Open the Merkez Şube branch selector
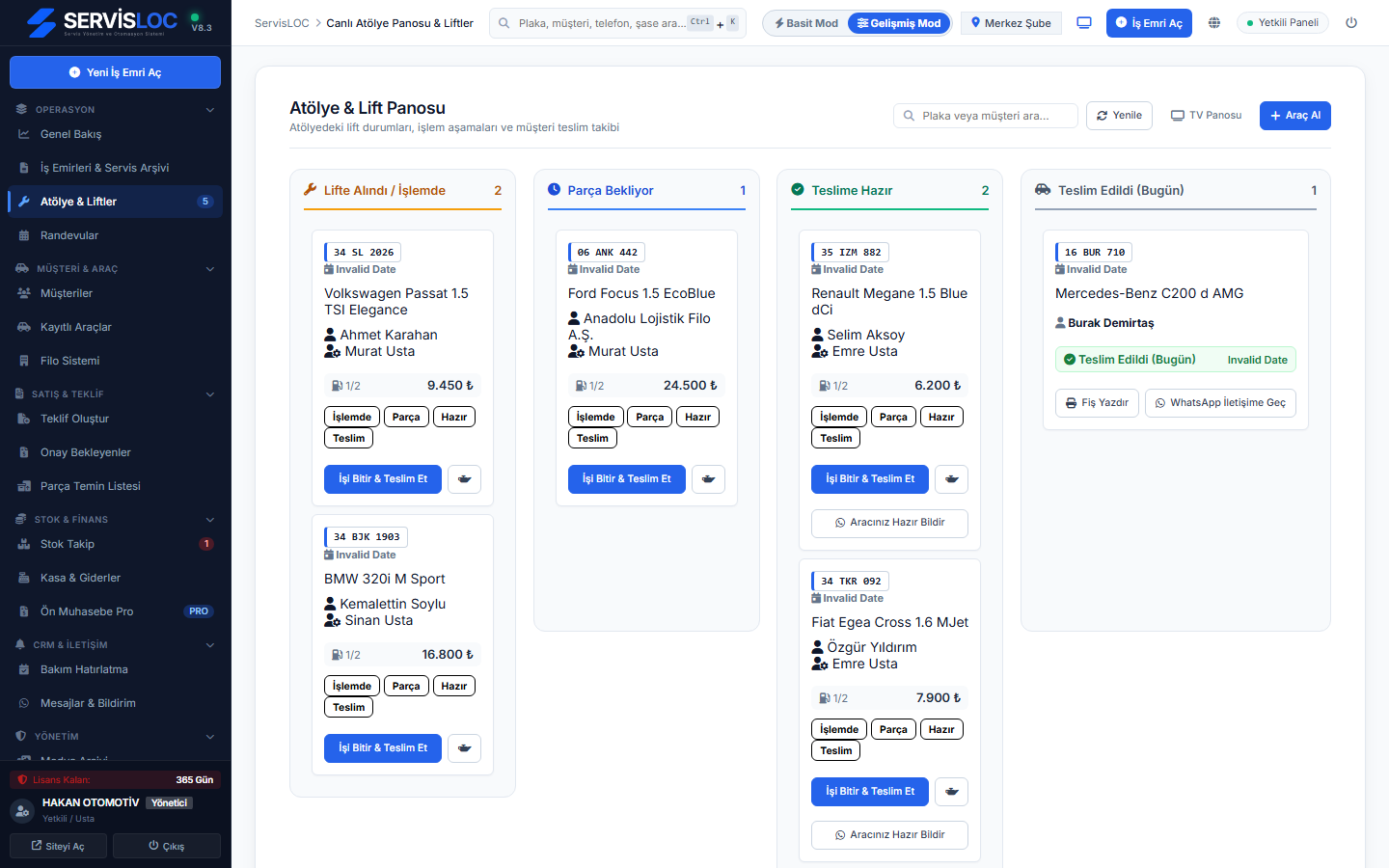This screenshot has width=1389, height=868. tap(1011, 23)
